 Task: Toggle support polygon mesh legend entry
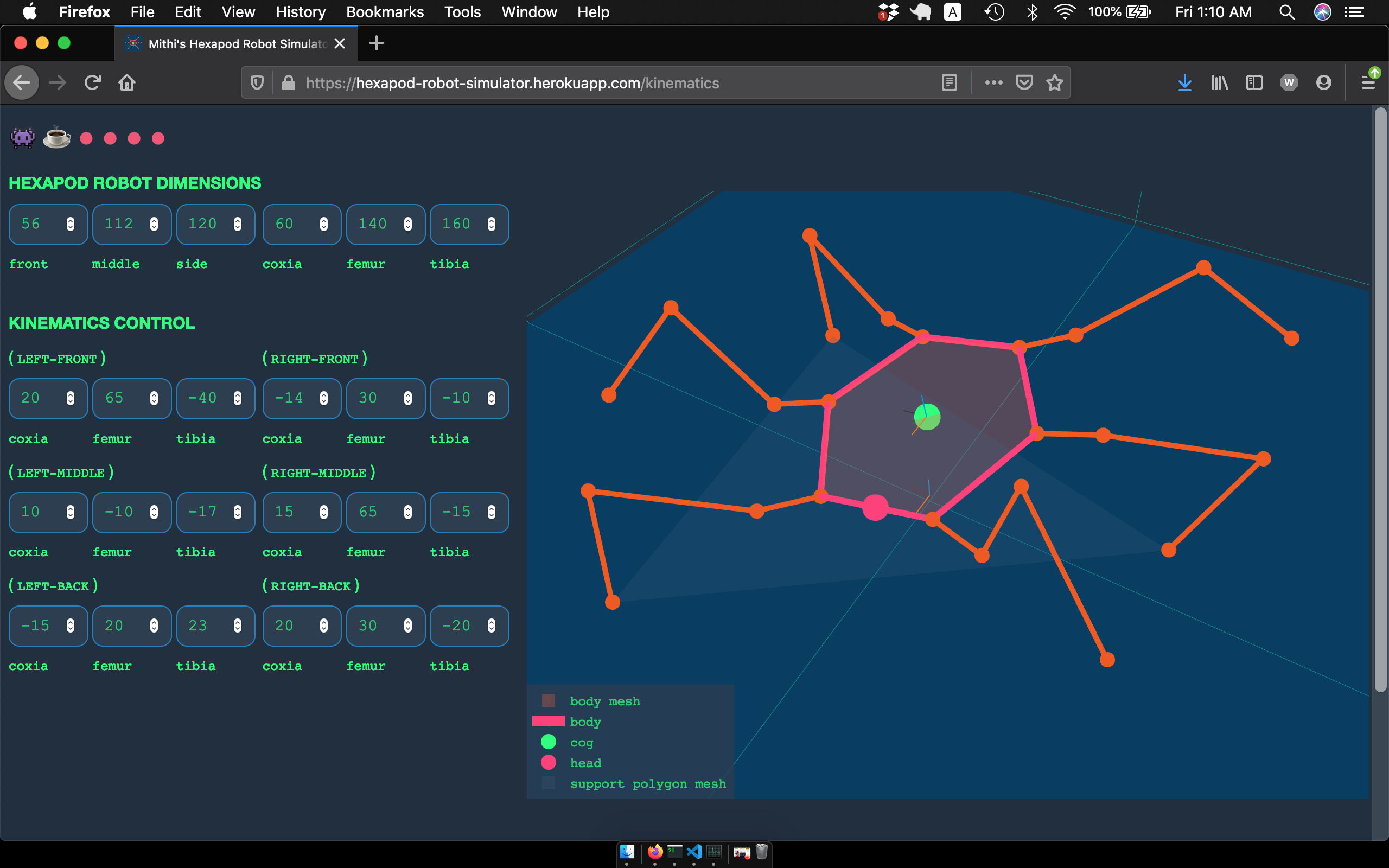[x=647, y=783]
